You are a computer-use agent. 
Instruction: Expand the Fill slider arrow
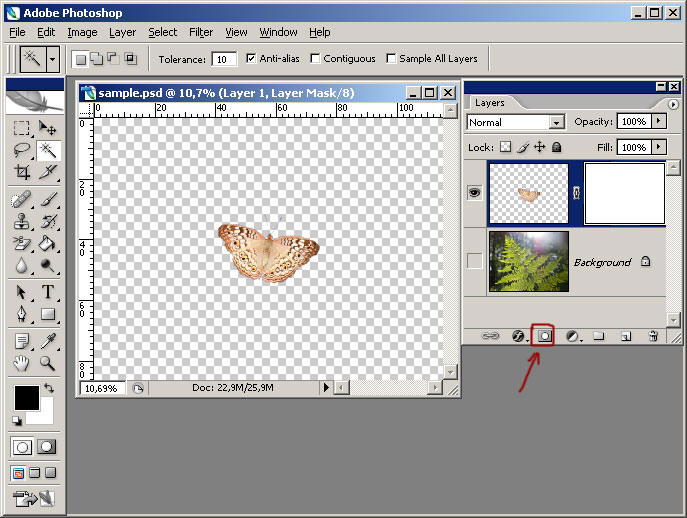pos(658,147)
